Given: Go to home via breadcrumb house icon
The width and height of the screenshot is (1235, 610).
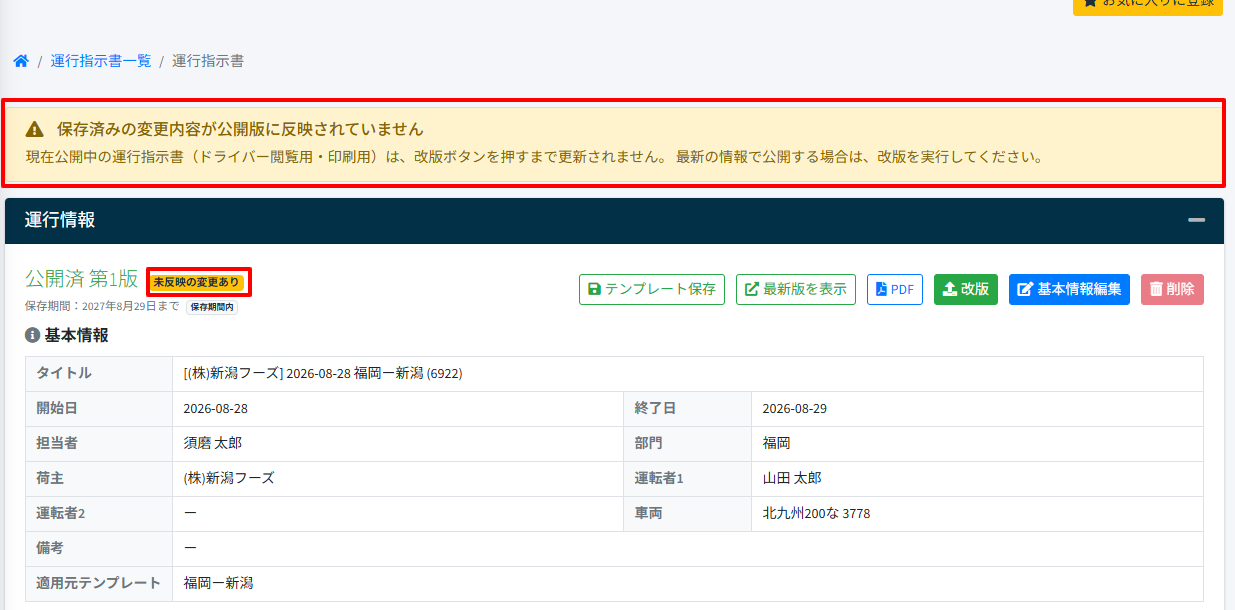Looking at the screenshot, I should point(21,61).
